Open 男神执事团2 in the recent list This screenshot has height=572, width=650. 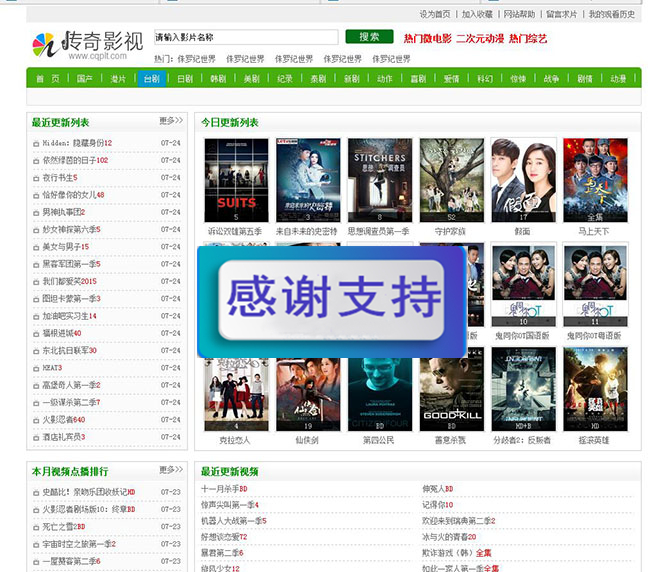tap(64, 212)
